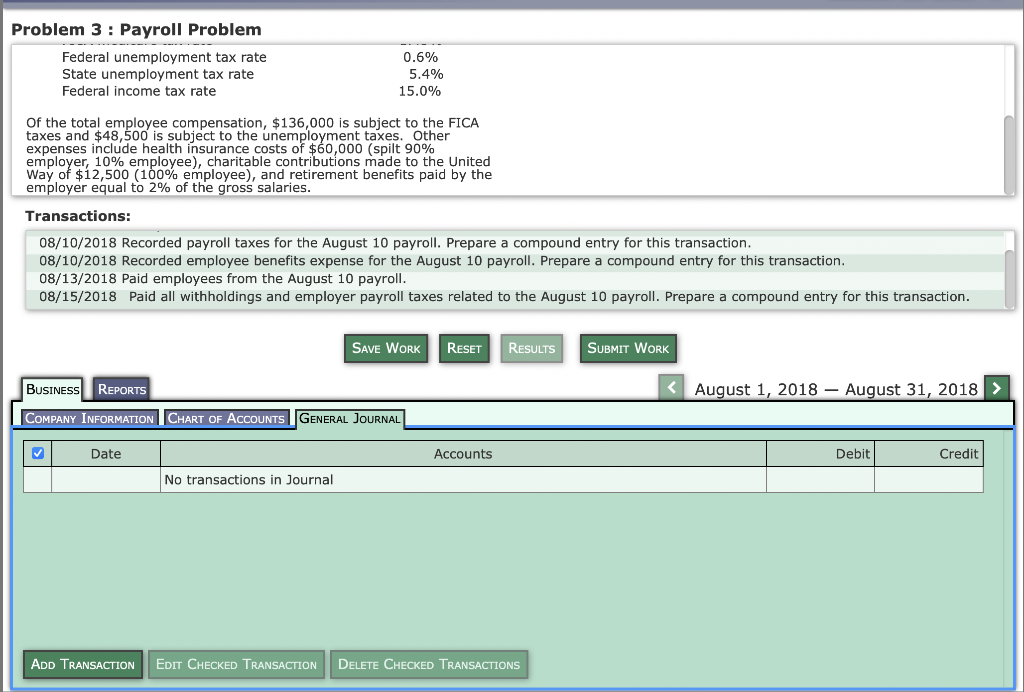Click Edit Checked Transaction
Screen dimensions: 1024x692
point(236,664)
